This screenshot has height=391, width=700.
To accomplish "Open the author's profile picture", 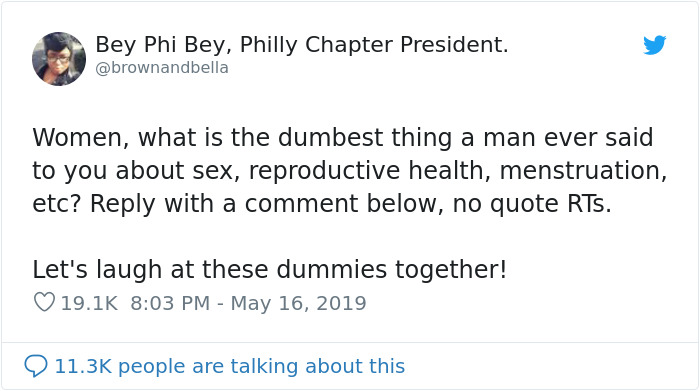I will click(x=59, y=58).
